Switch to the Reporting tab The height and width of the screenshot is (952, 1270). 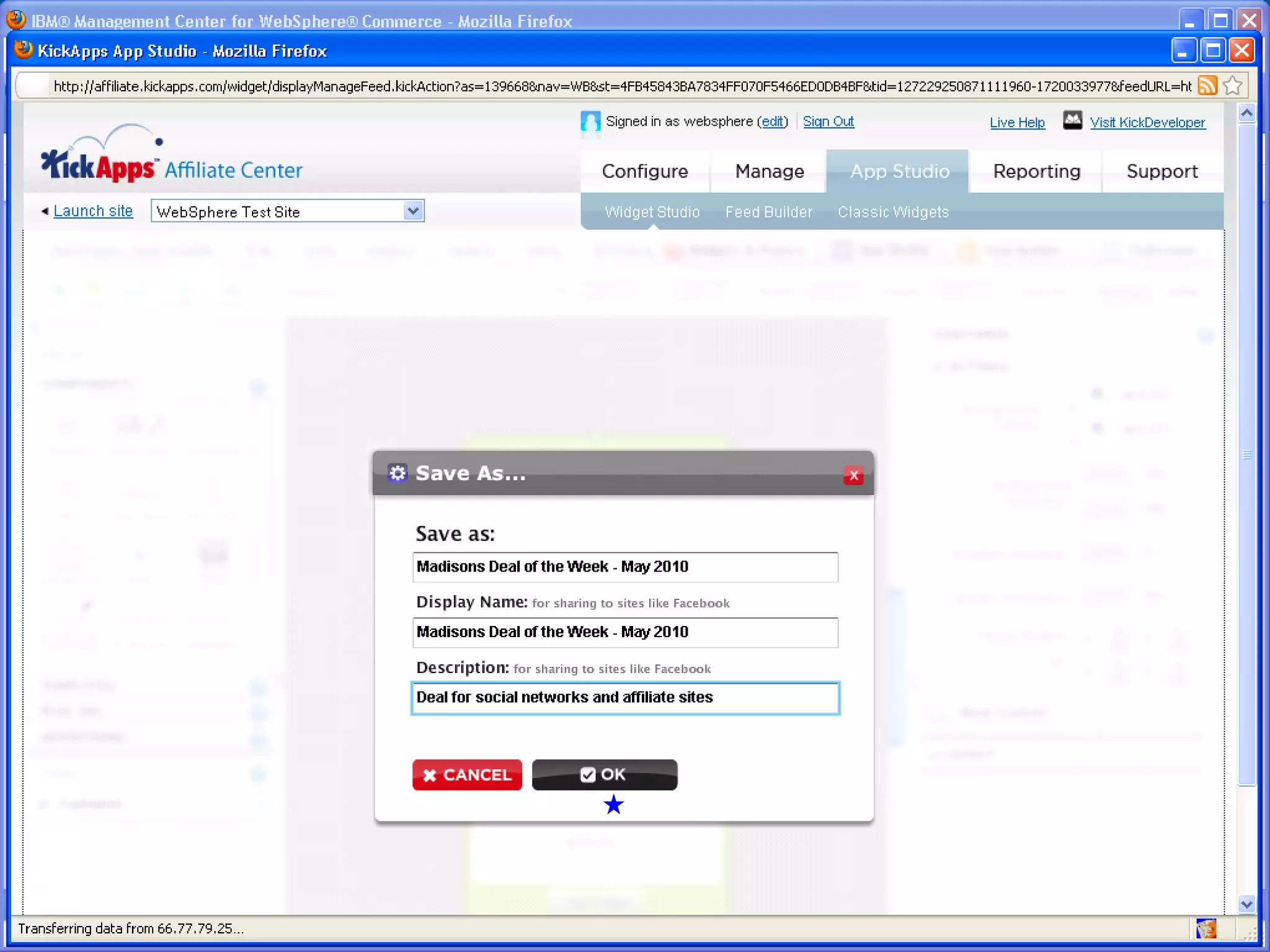(x=1036, y=171)
